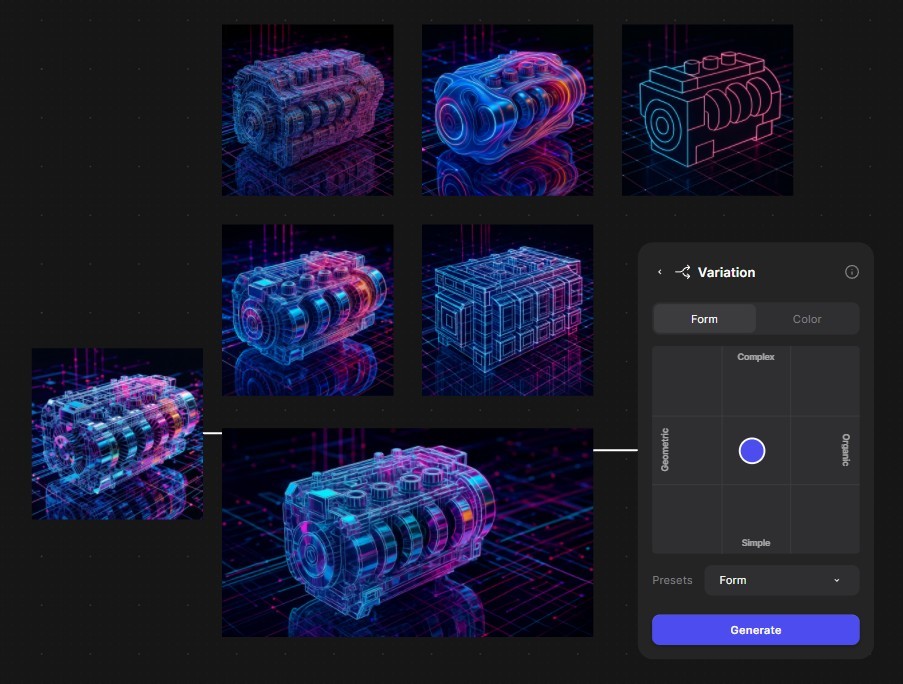Open the info icon in Variation panel
The width and height of the screenshot is (903, 684).
click(852, 272)
